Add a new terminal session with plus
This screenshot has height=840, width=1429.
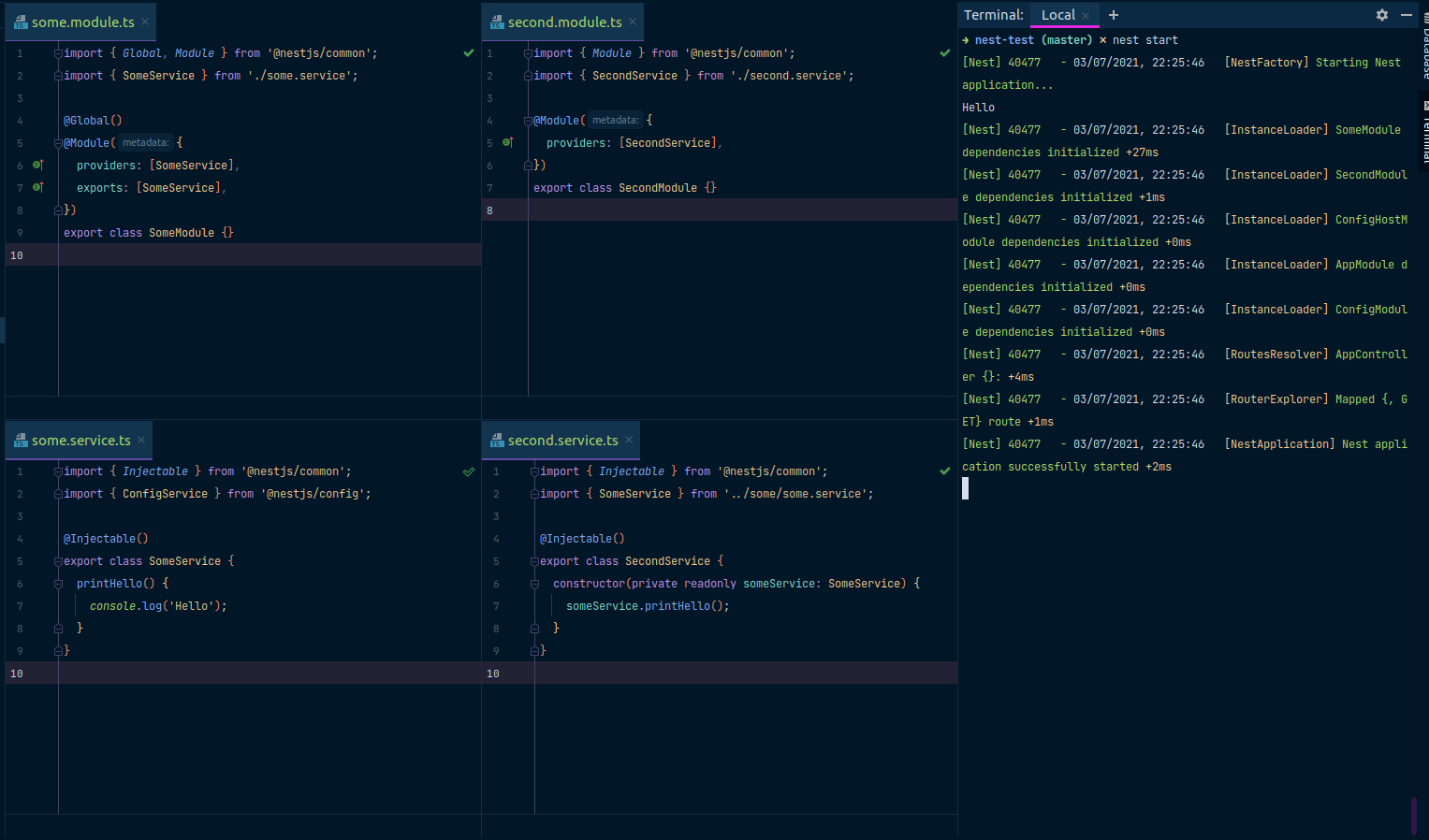[x=1114, y=15]
